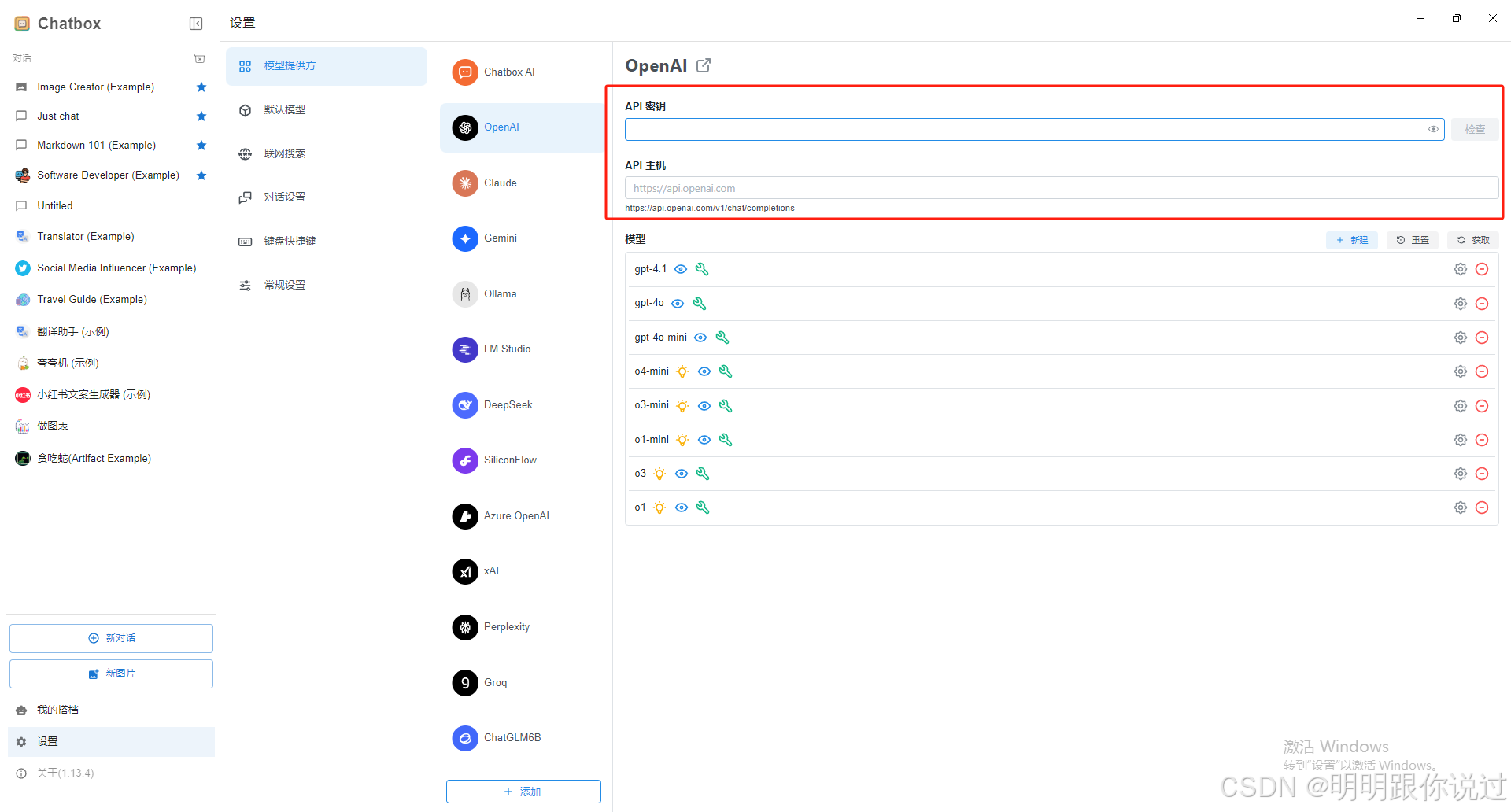1511x812 pixels.
Task: Collapse the Chatbox sidebar
Action: click(x=196, y=24)
